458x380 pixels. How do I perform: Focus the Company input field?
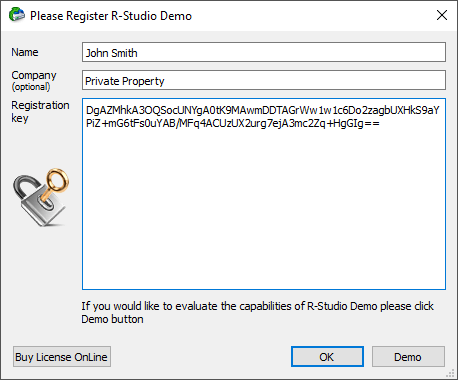tap(264, 80)
